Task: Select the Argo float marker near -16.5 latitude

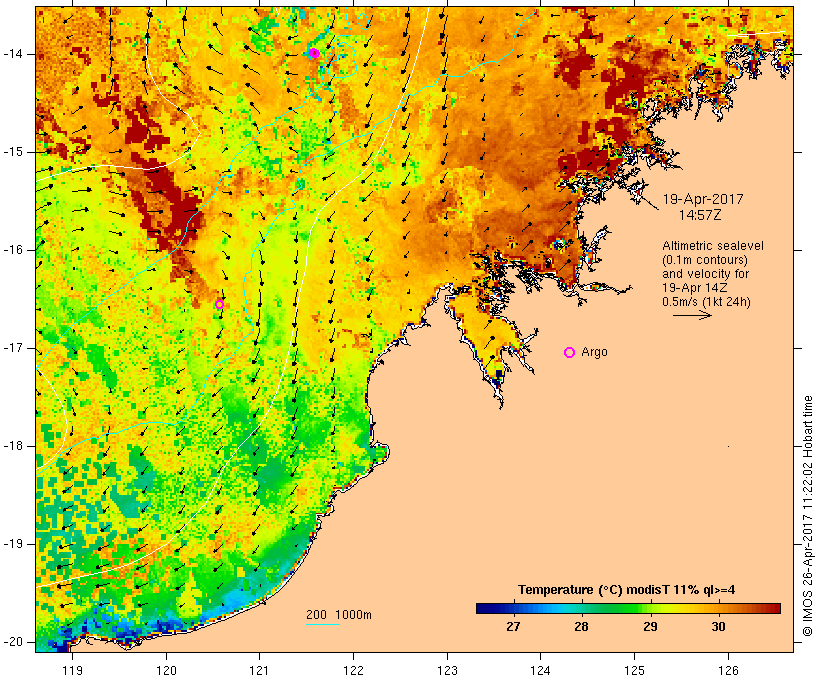Action: coord(219,304)
